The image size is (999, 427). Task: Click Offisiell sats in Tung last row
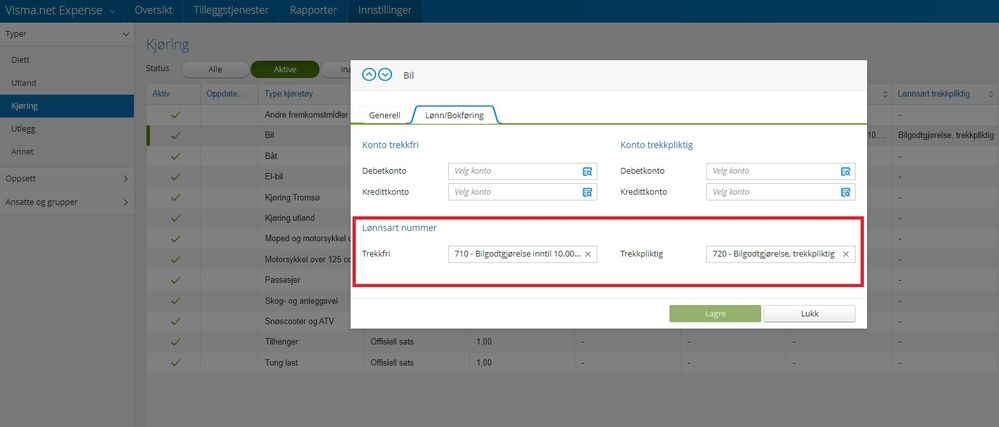392,363
